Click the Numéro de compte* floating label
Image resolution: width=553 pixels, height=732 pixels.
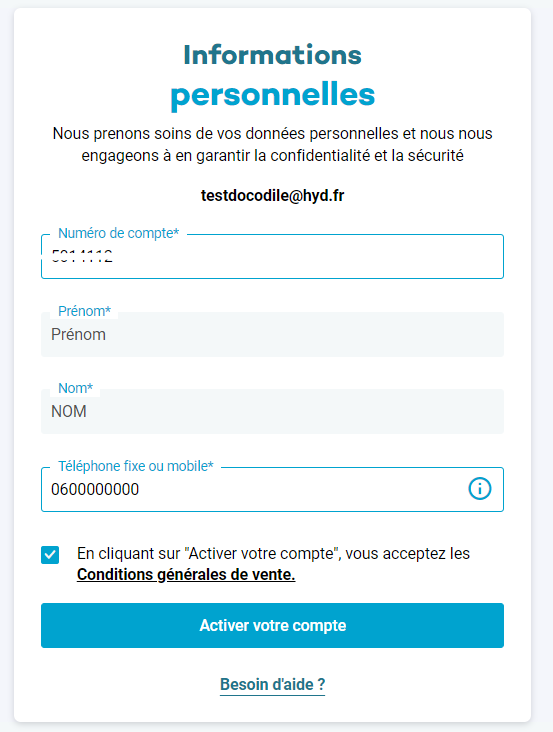point(119,233)
